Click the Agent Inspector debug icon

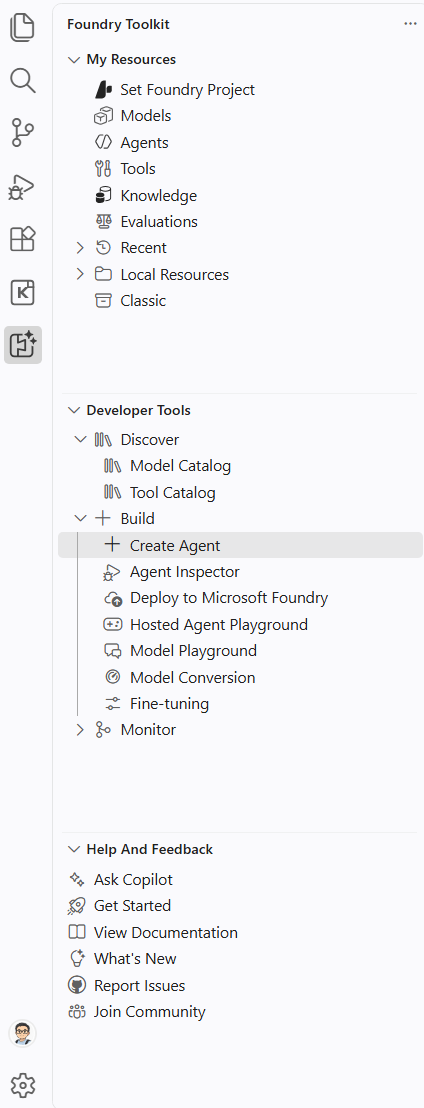tap(113, 572)
